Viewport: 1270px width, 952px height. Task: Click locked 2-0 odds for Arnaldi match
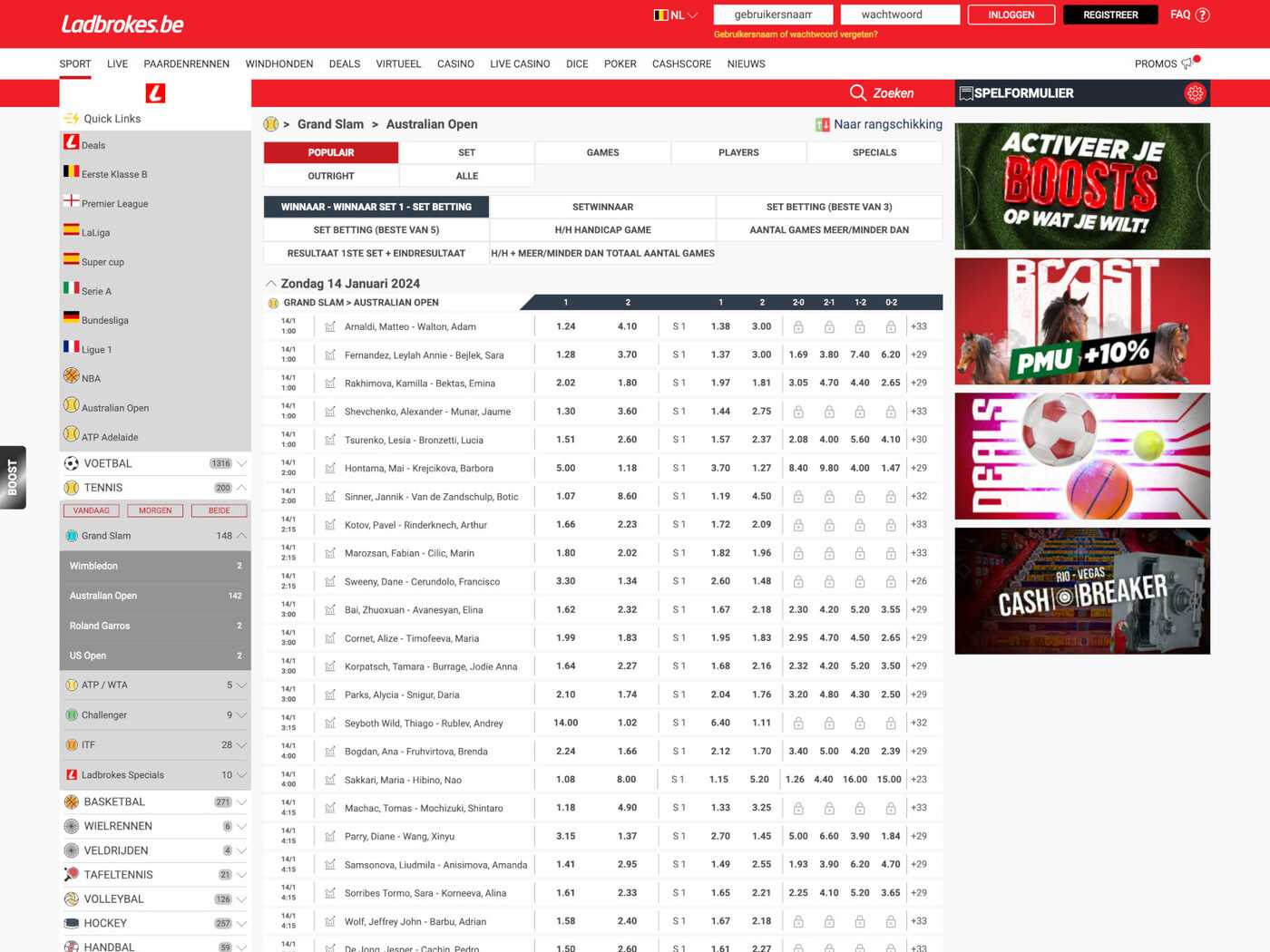coord(798,326)
